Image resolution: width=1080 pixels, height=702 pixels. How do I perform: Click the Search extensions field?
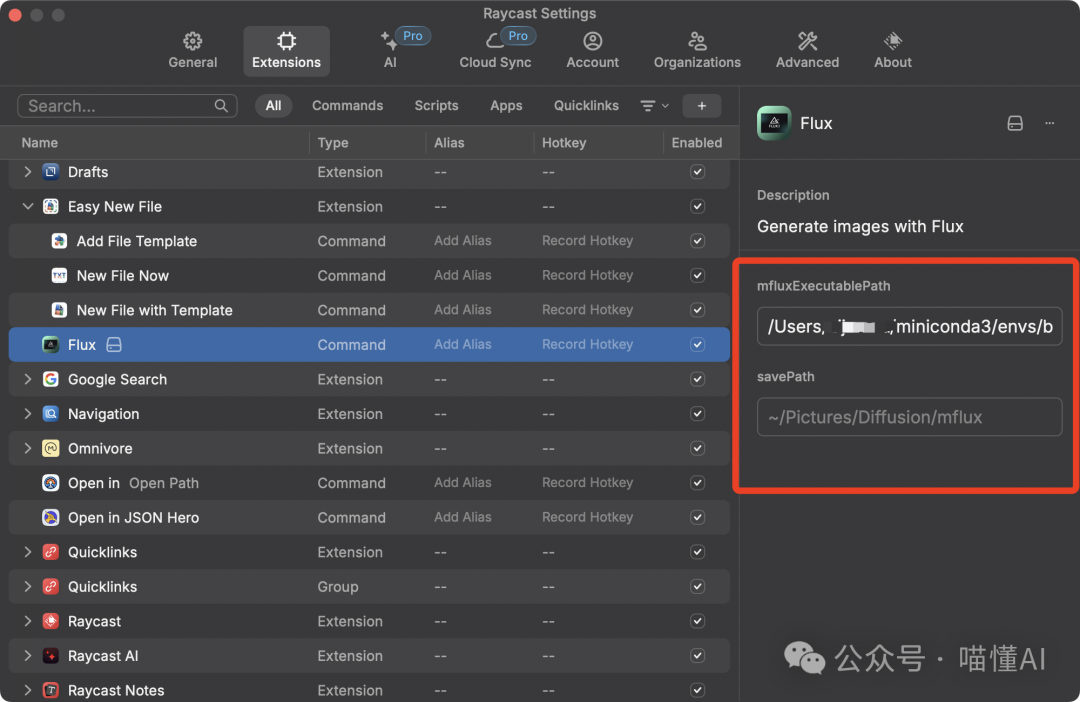tap(127, 106)
